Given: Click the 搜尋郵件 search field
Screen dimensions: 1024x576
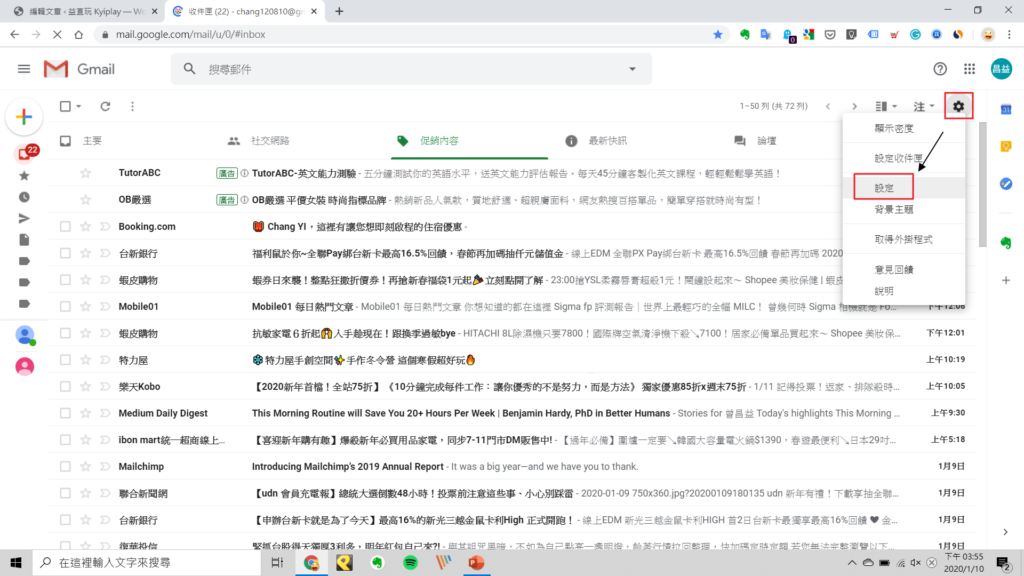Looking at the screenshot, I should pyautogui.click(x=411, y=69).
